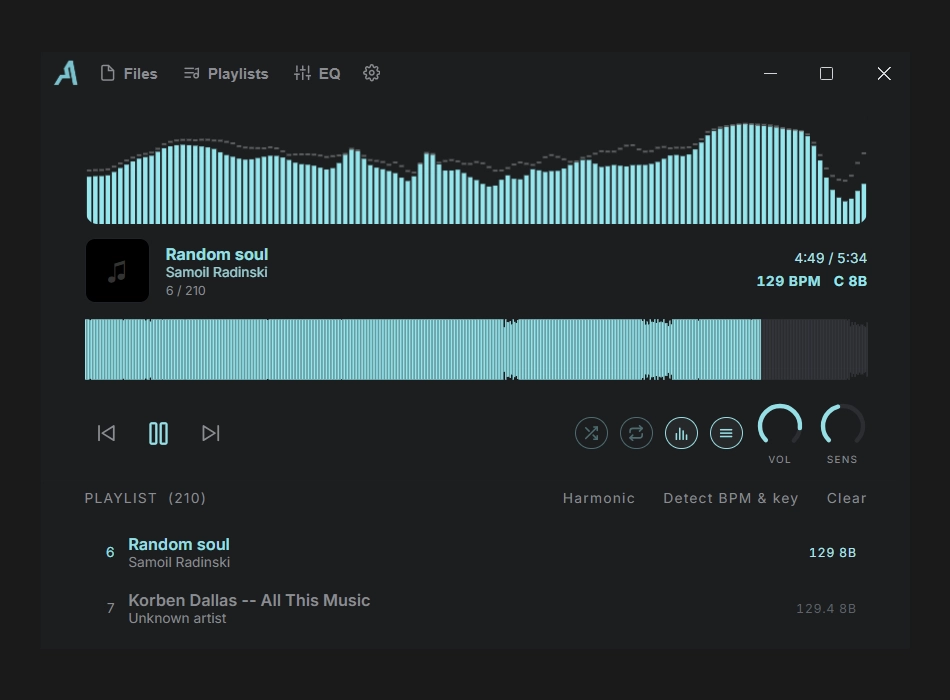Click the 6 / 210 track counter
The image size is (950, 700).
pos(185,291)
